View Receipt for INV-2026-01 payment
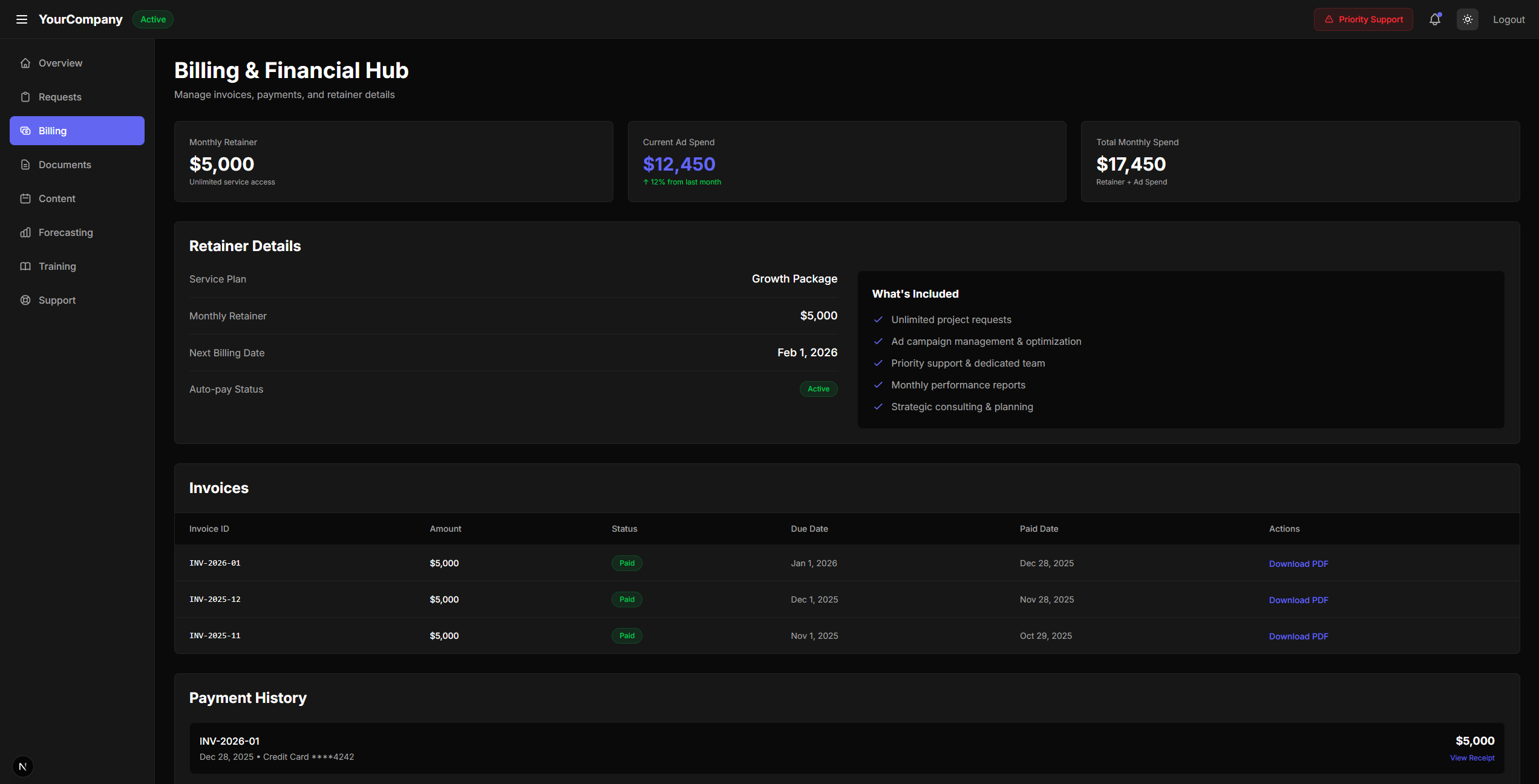1539x784 pixels. 1472,758
